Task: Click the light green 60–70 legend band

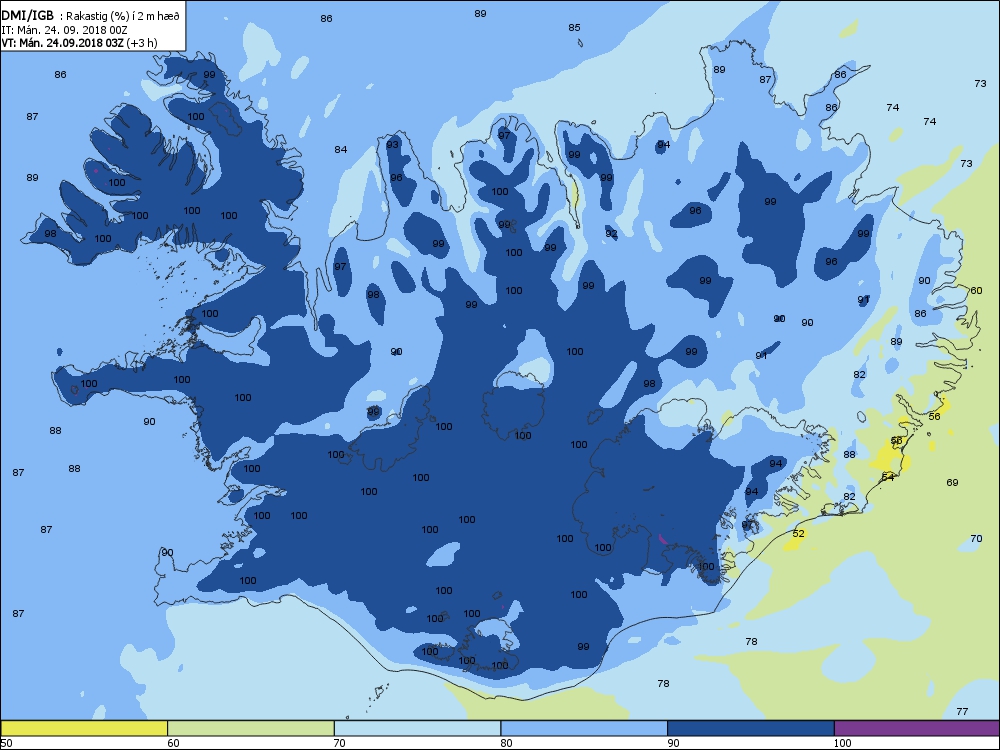Action: (x=251, y=728)
